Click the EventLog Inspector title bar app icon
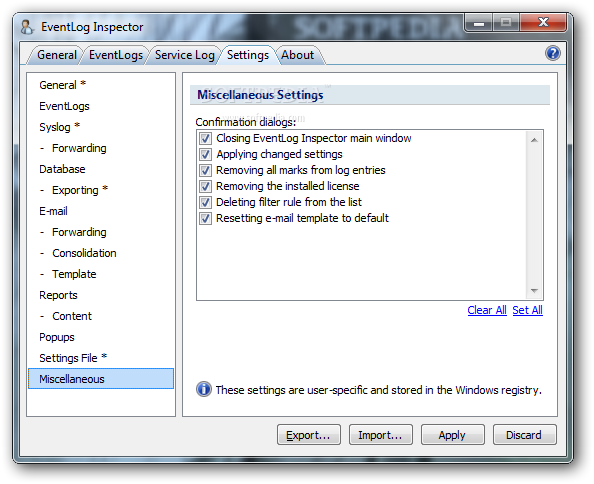This screenshot has height=484, width=594. (x=27, y=27)
